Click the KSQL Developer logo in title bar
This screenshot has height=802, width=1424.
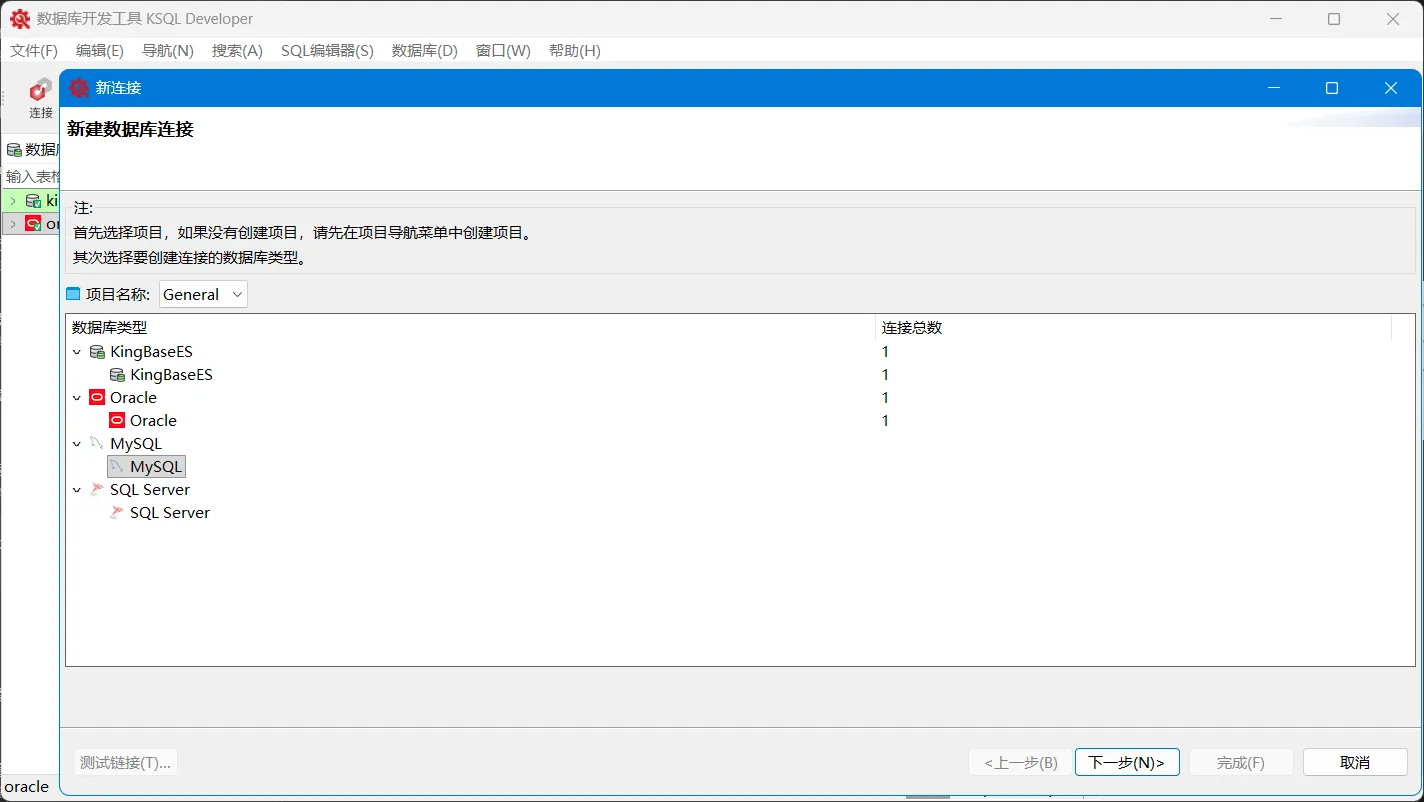pos(21,18)
